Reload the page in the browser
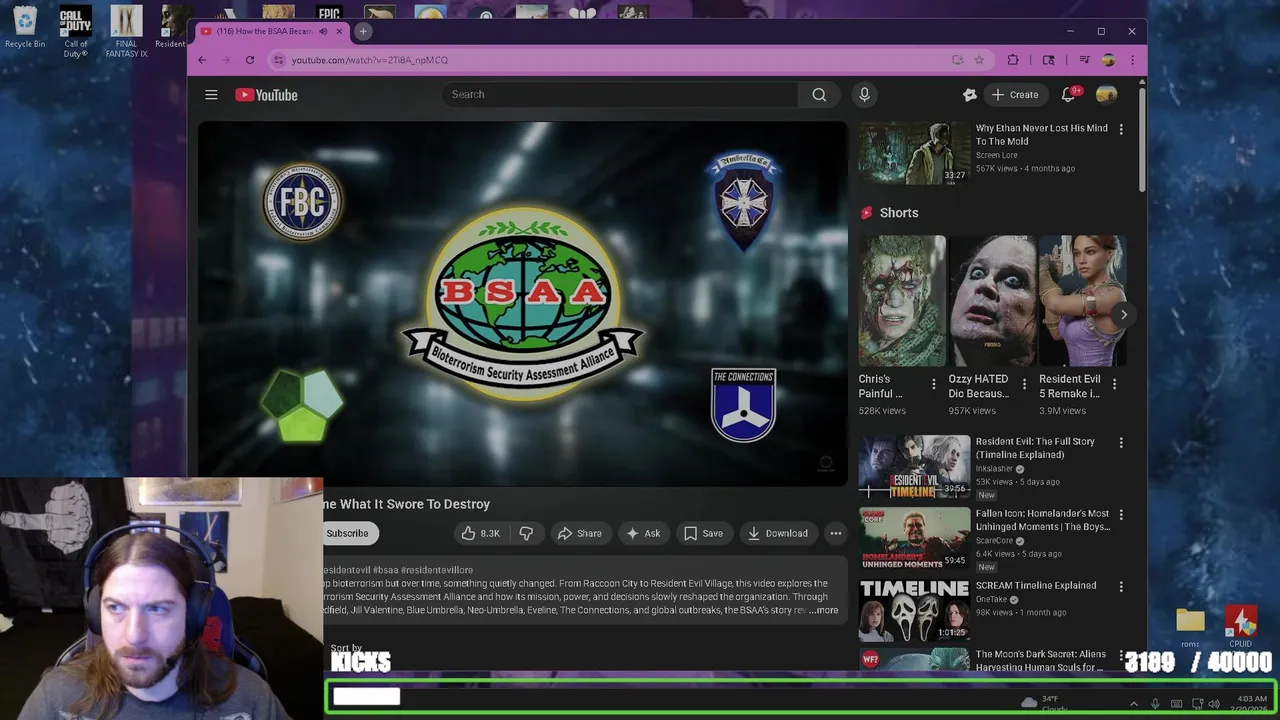The image size is (1280, 720). [250, 60]
